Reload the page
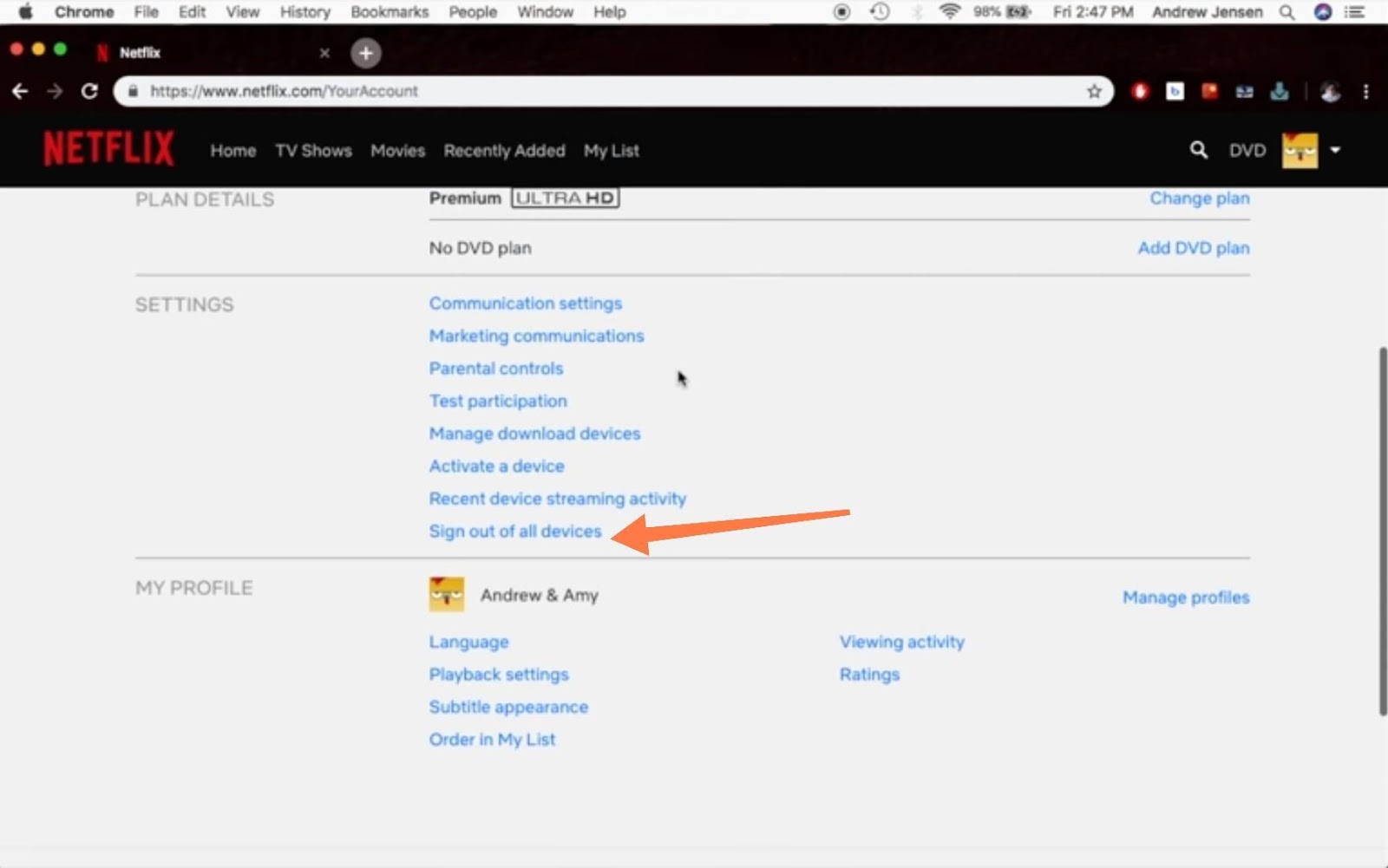 [x=89, y=91]
